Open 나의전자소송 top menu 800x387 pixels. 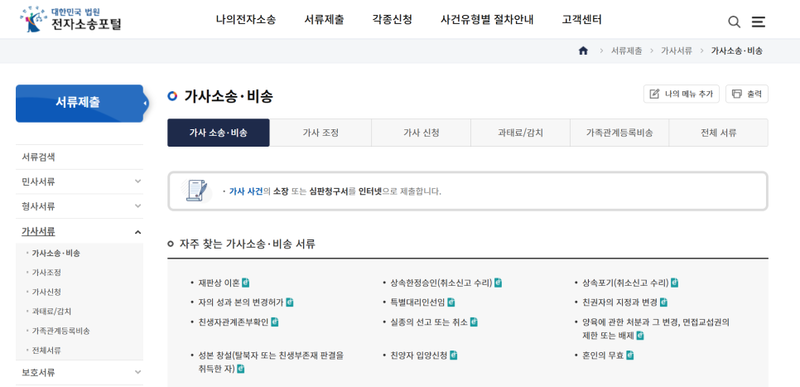coord(245,20)
